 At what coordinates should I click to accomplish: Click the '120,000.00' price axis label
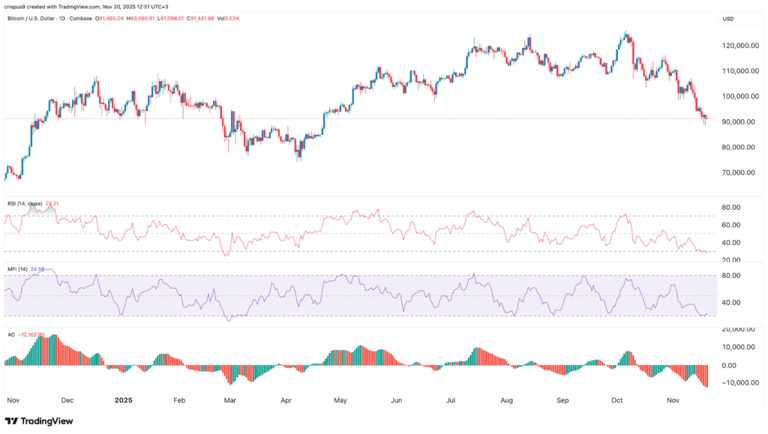tap(741, 46)
